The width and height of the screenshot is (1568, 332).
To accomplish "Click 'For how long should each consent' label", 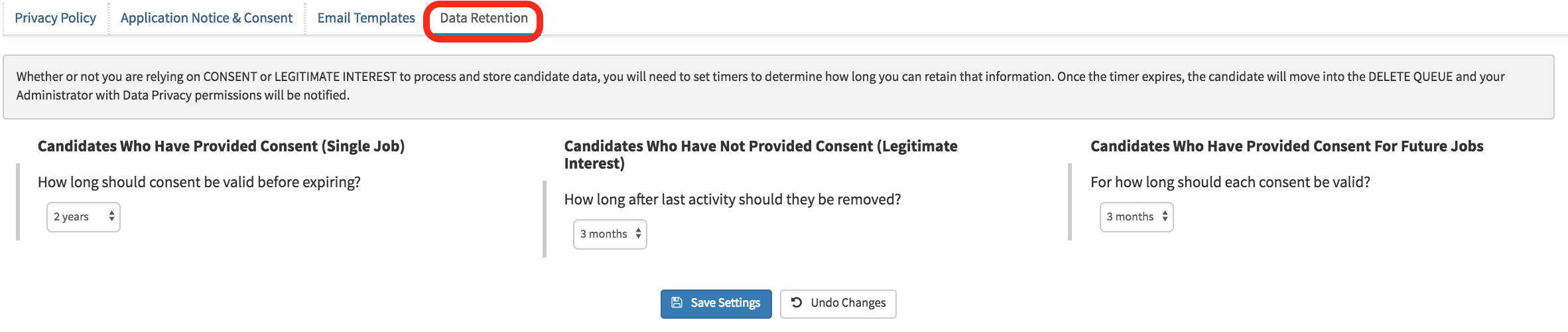I will [1230, 182].
